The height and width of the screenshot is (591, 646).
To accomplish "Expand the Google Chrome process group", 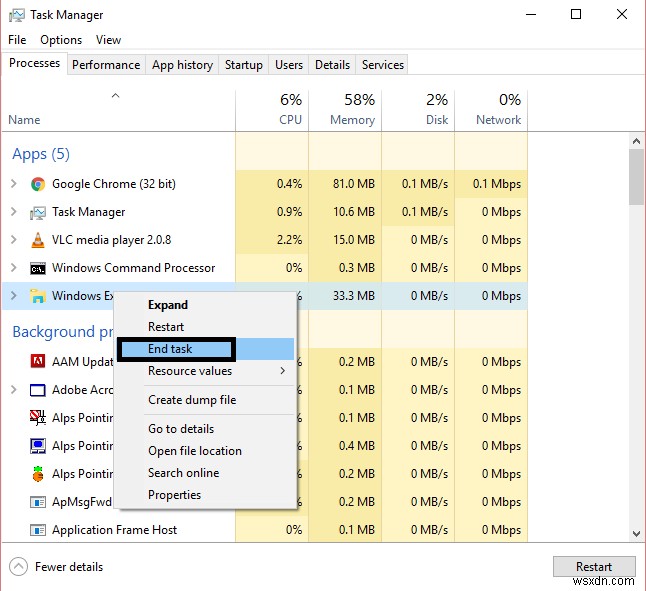I will [x=14, y=184].
